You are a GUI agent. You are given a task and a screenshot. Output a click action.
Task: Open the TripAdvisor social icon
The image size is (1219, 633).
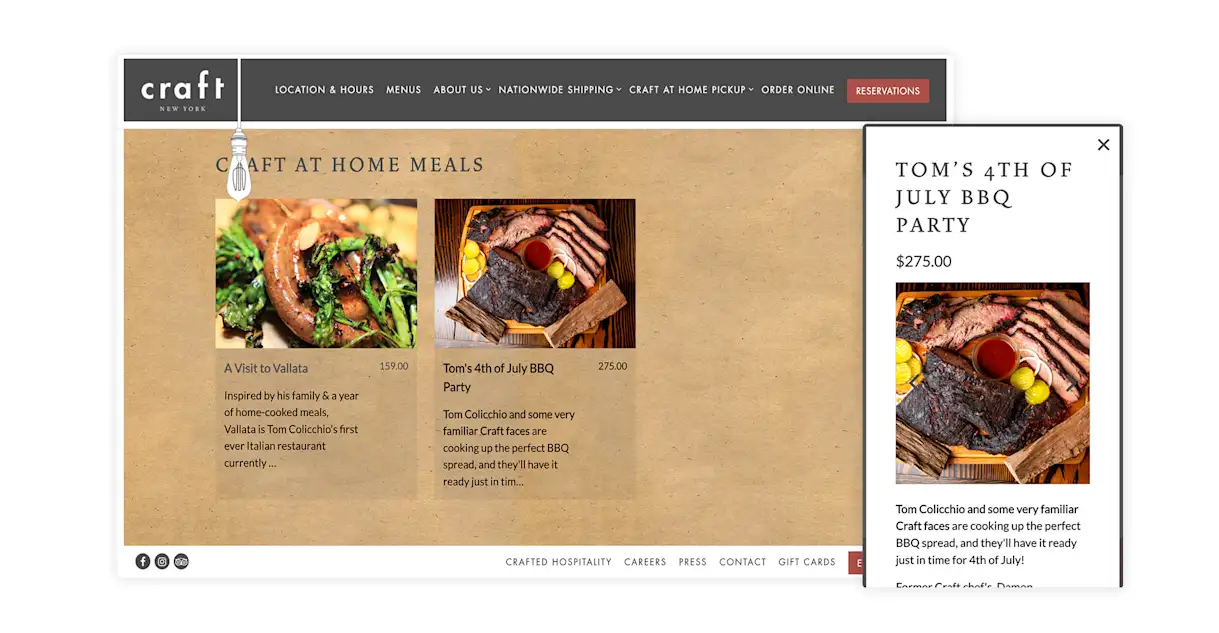(181, 561)
